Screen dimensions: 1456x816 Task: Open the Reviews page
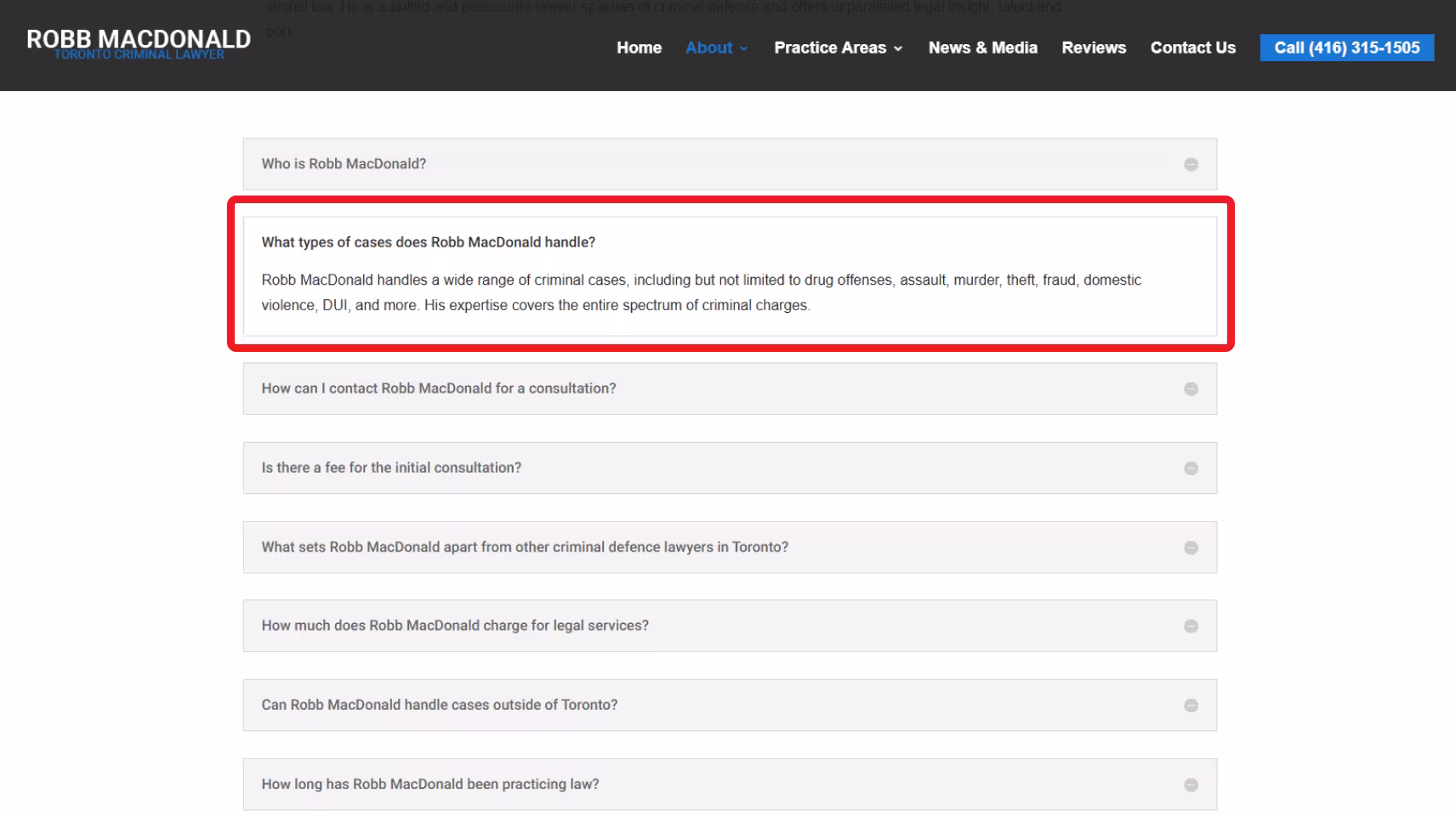pos(1094,48)
